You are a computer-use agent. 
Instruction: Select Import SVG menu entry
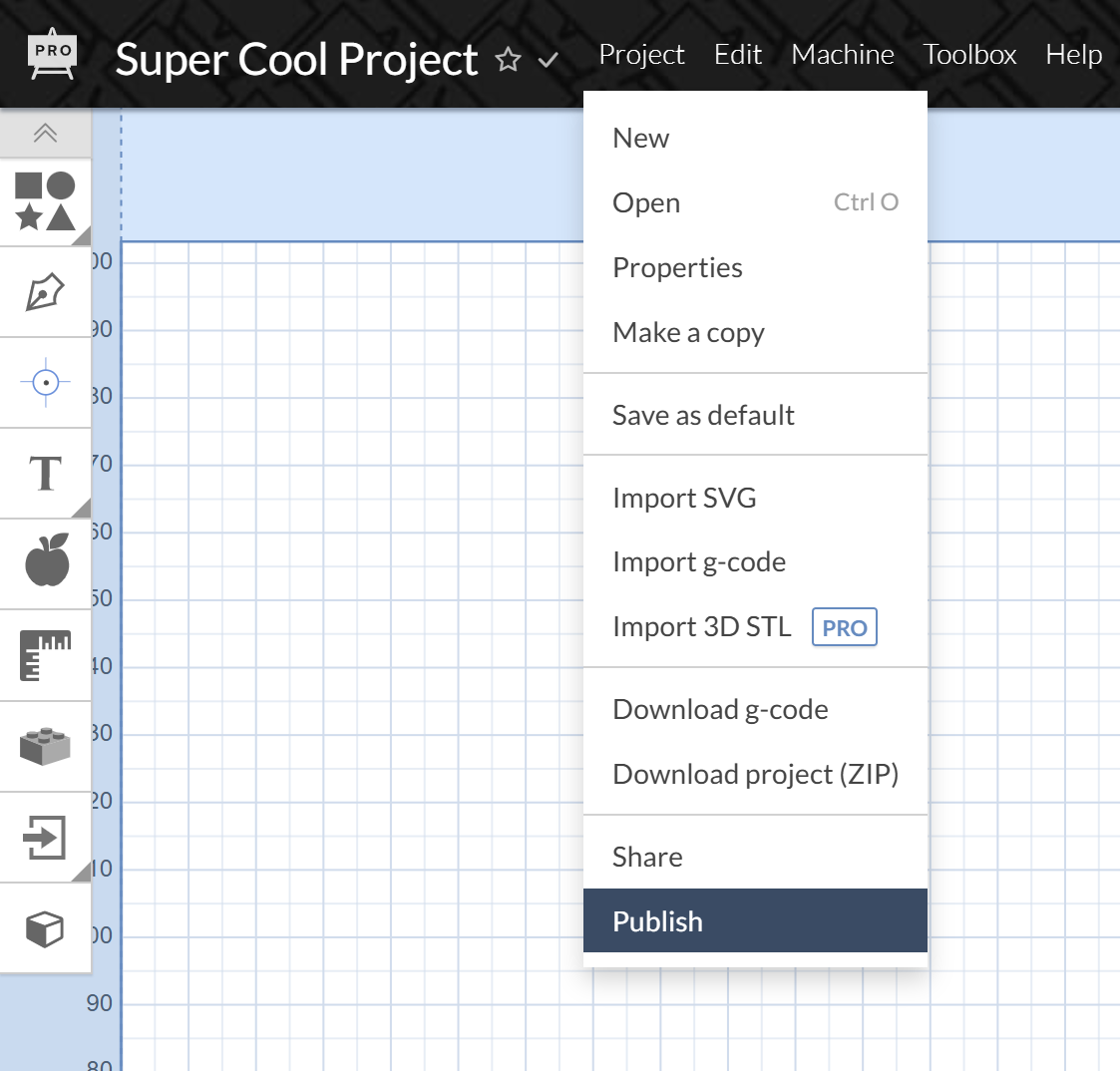[x=684, y=498]
